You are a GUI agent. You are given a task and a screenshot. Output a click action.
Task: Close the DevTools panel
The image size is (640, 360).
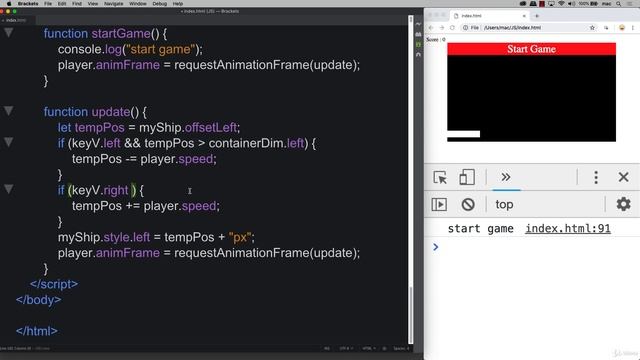[623, 177]
